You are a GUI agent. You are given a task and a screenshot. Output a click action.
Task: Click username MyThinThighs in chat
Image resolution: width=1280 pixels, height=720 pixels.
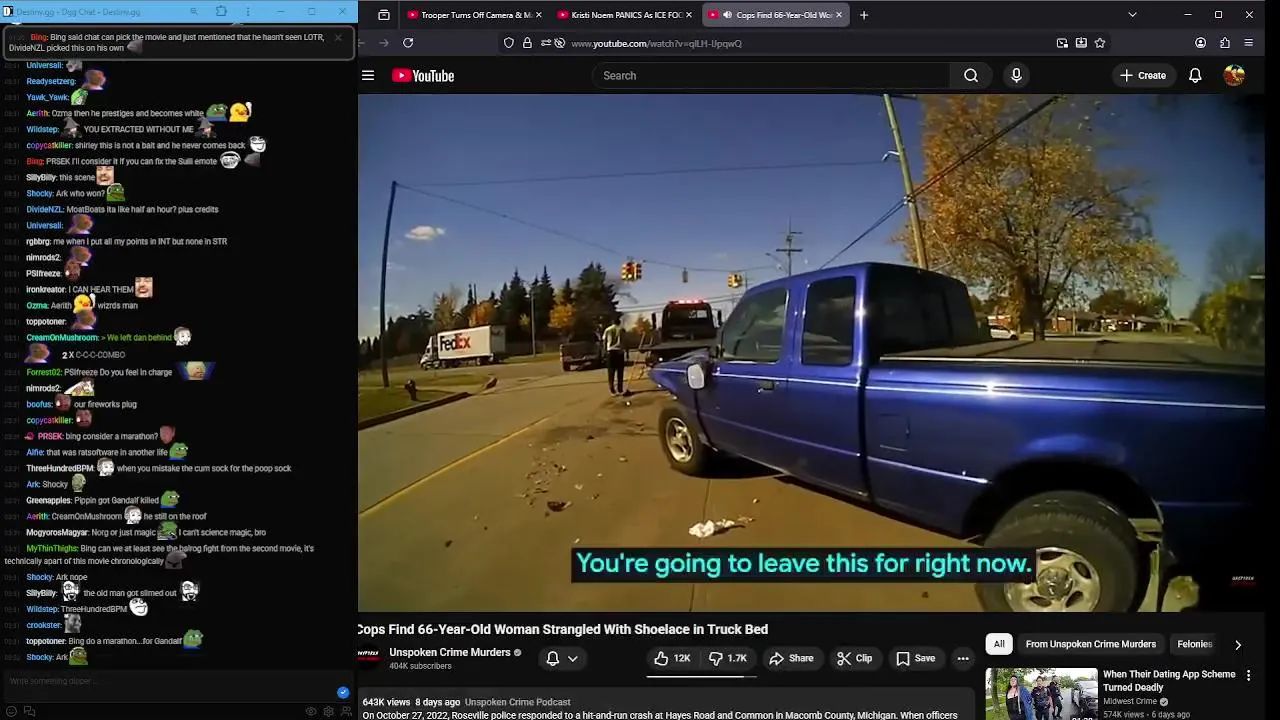click(x=52, y=549)
